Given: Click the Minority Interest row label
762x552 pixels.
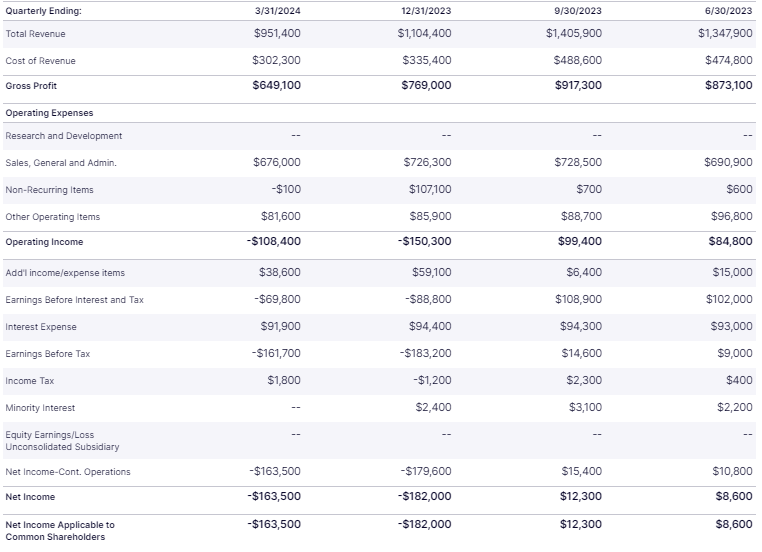Looking at the screenshot, I should (40, 408).
